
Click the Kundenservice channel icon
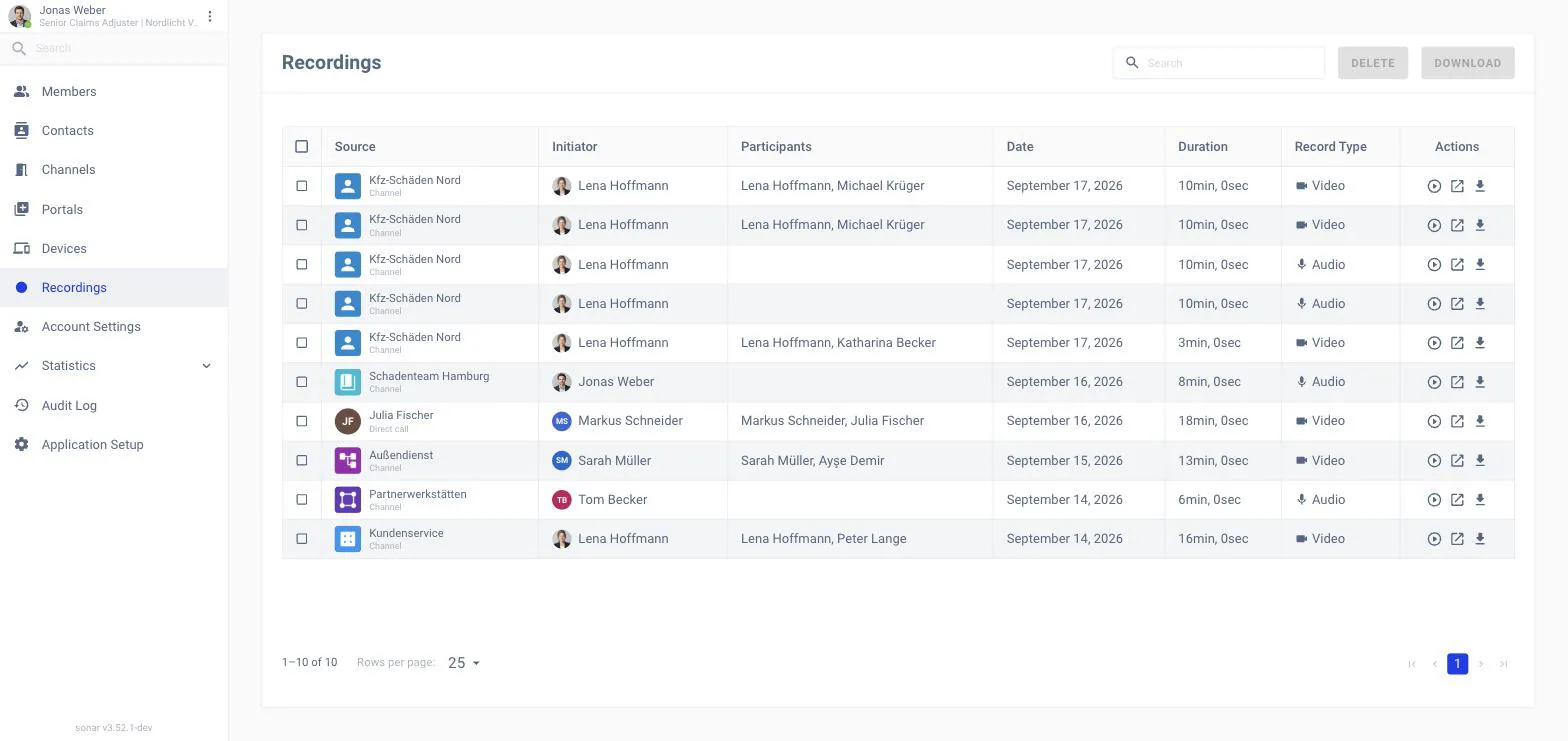pyautogui.click(x=347, y=539)
